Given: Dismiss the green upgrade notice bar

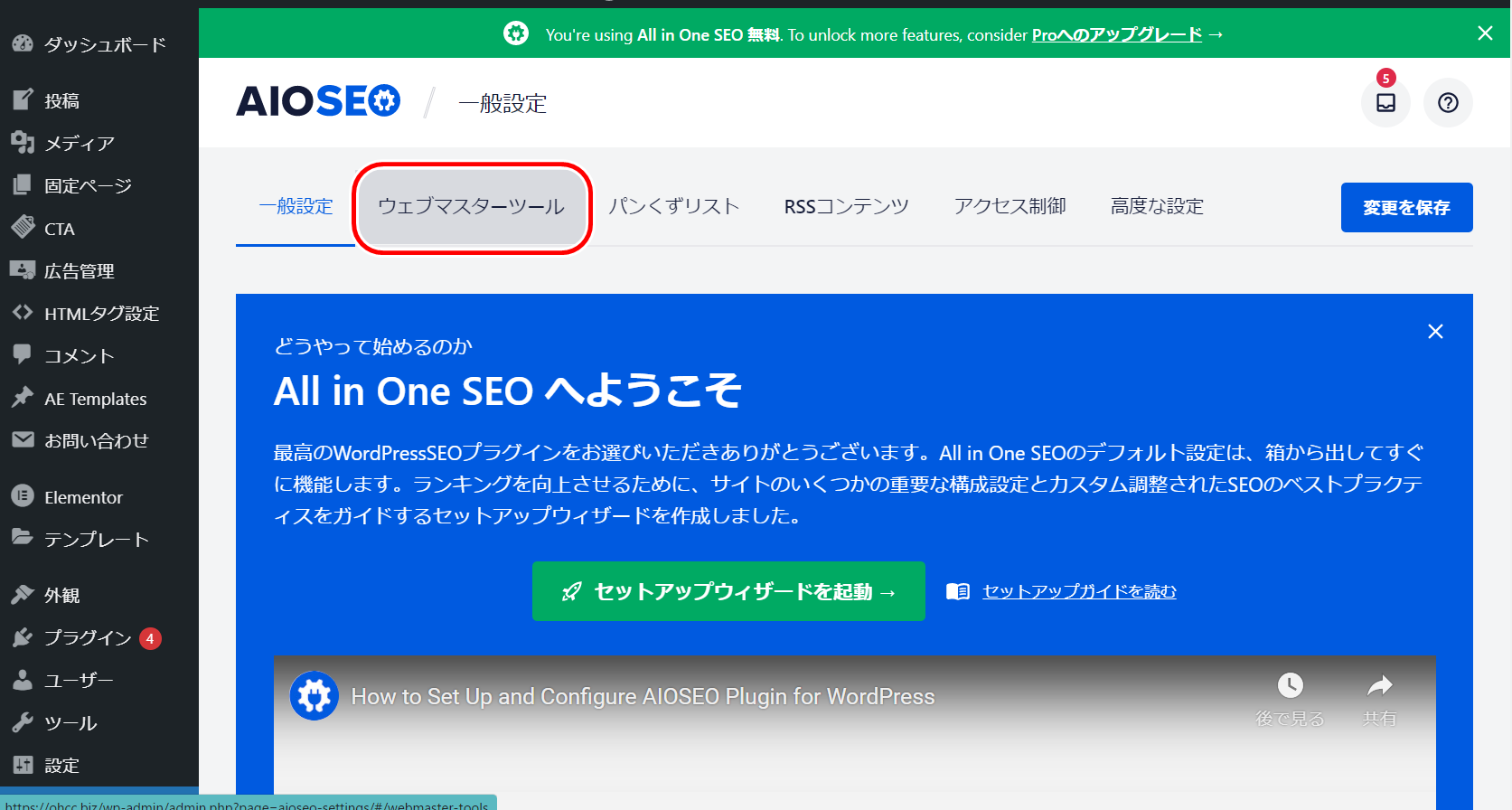Looking at the screenshot, I should [x=1485, y=33].
